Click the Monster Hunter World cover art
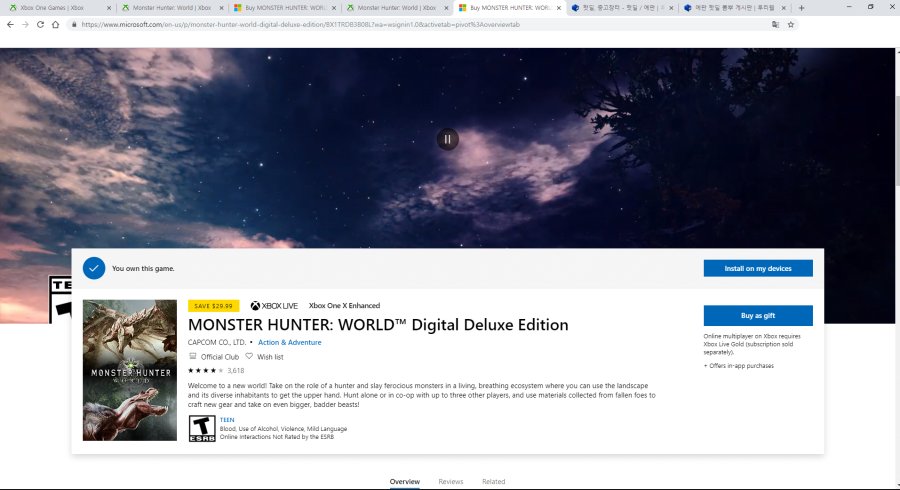The image size is (900, 490). pyautogui.click(x=130, y=370)
